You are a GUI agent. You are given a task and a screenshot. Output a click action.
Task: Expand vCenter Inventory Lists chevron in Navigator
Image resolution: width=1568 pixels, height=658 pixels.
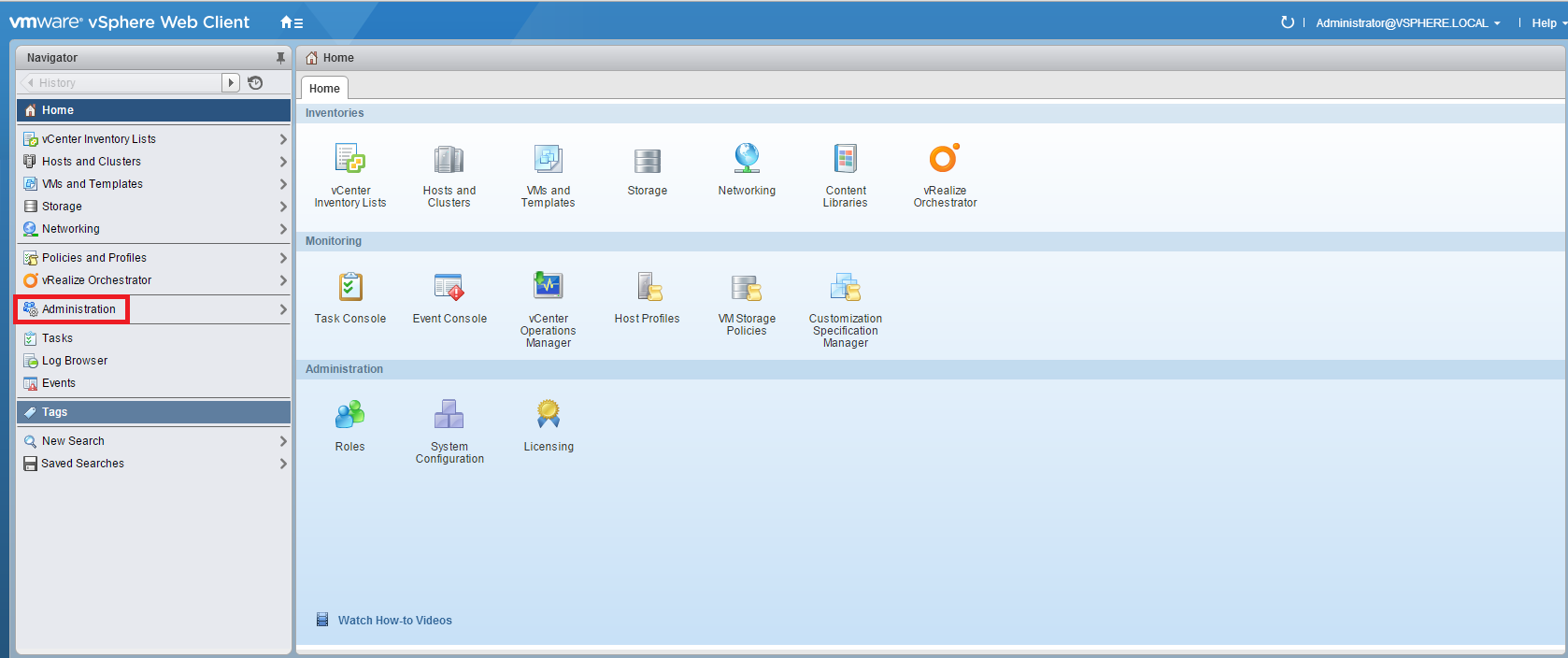tap(283, 139)
